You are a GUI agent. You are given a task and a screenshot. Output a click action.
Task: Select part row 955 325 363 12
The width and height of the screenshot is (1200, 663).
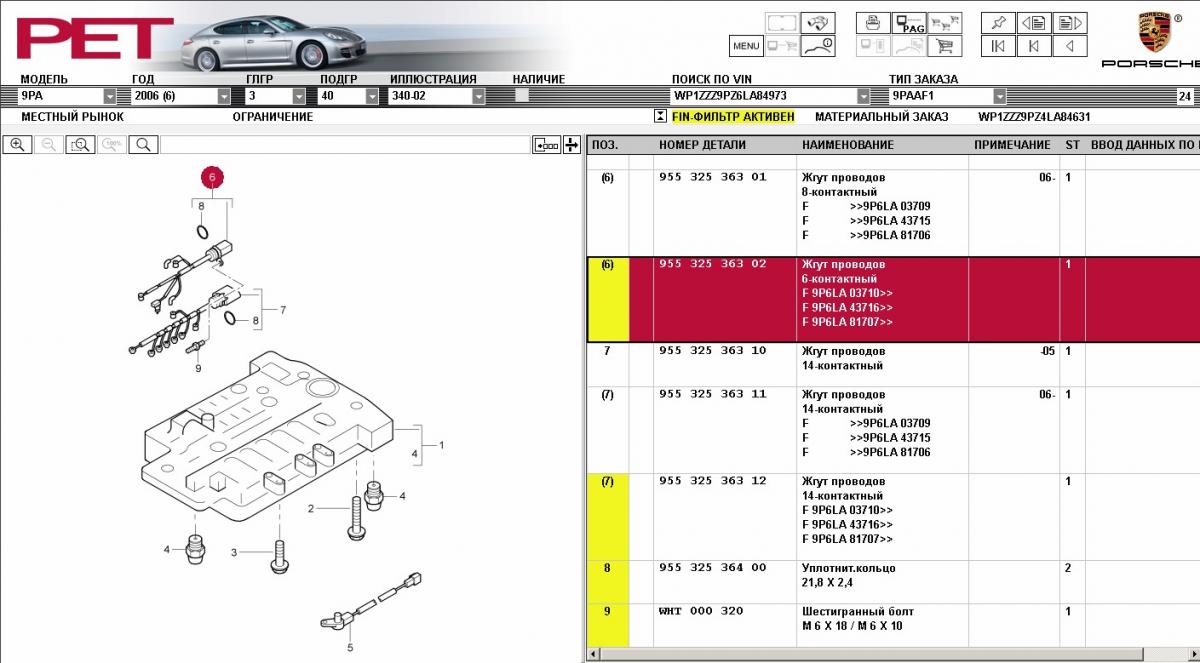tap(712, 481)
